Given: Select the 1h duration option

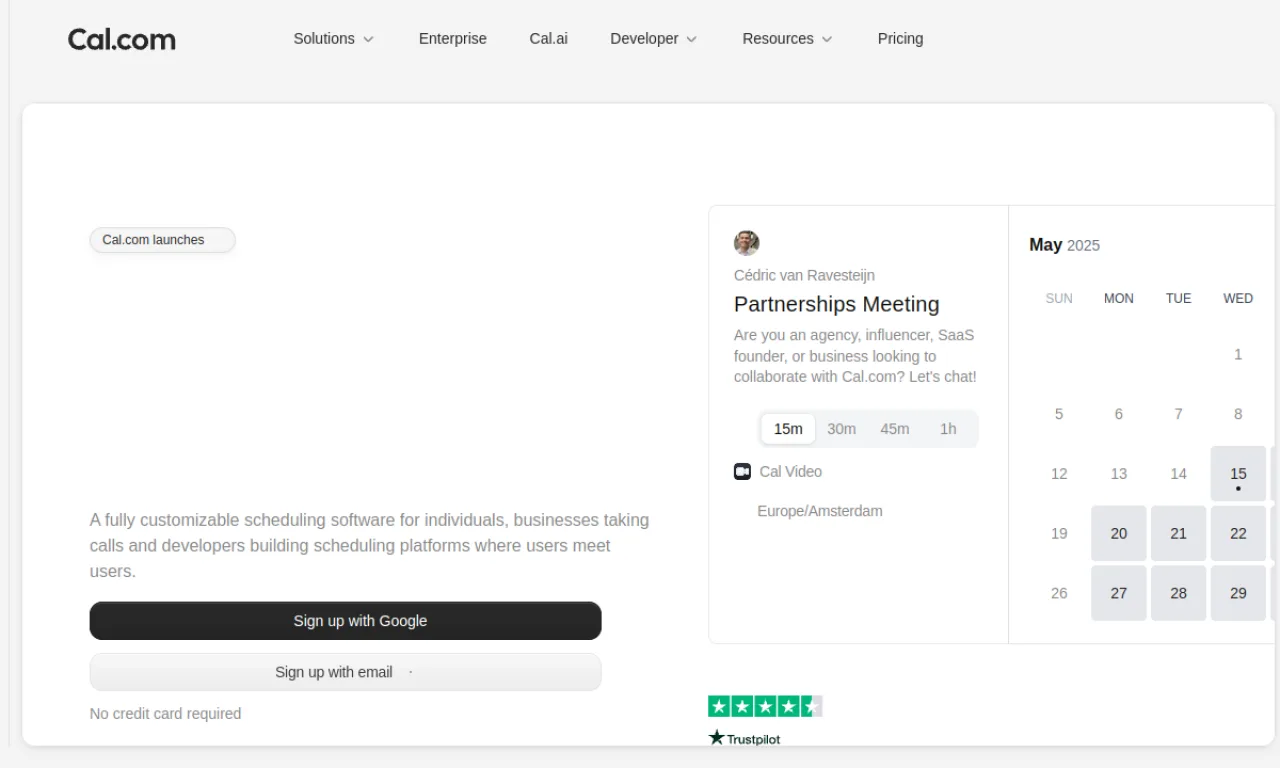Looking at the screenshot, I should point(948,429).
